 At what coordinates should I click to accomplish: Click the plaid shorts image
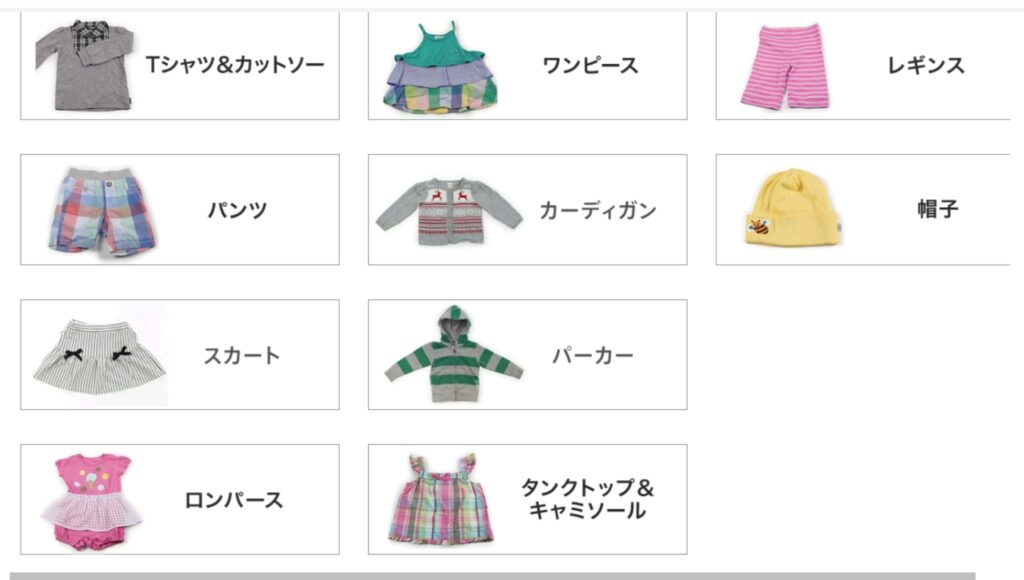click(x=101, y=211)
